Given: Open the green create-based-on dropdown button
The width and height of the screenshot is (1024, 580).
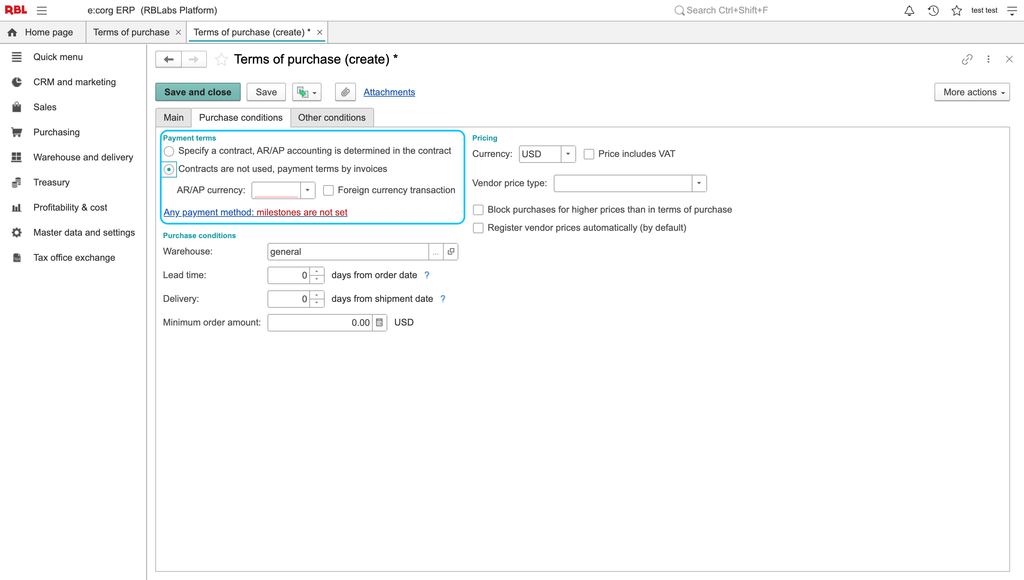Looking at the screenshot, I should tap(307, 92).
